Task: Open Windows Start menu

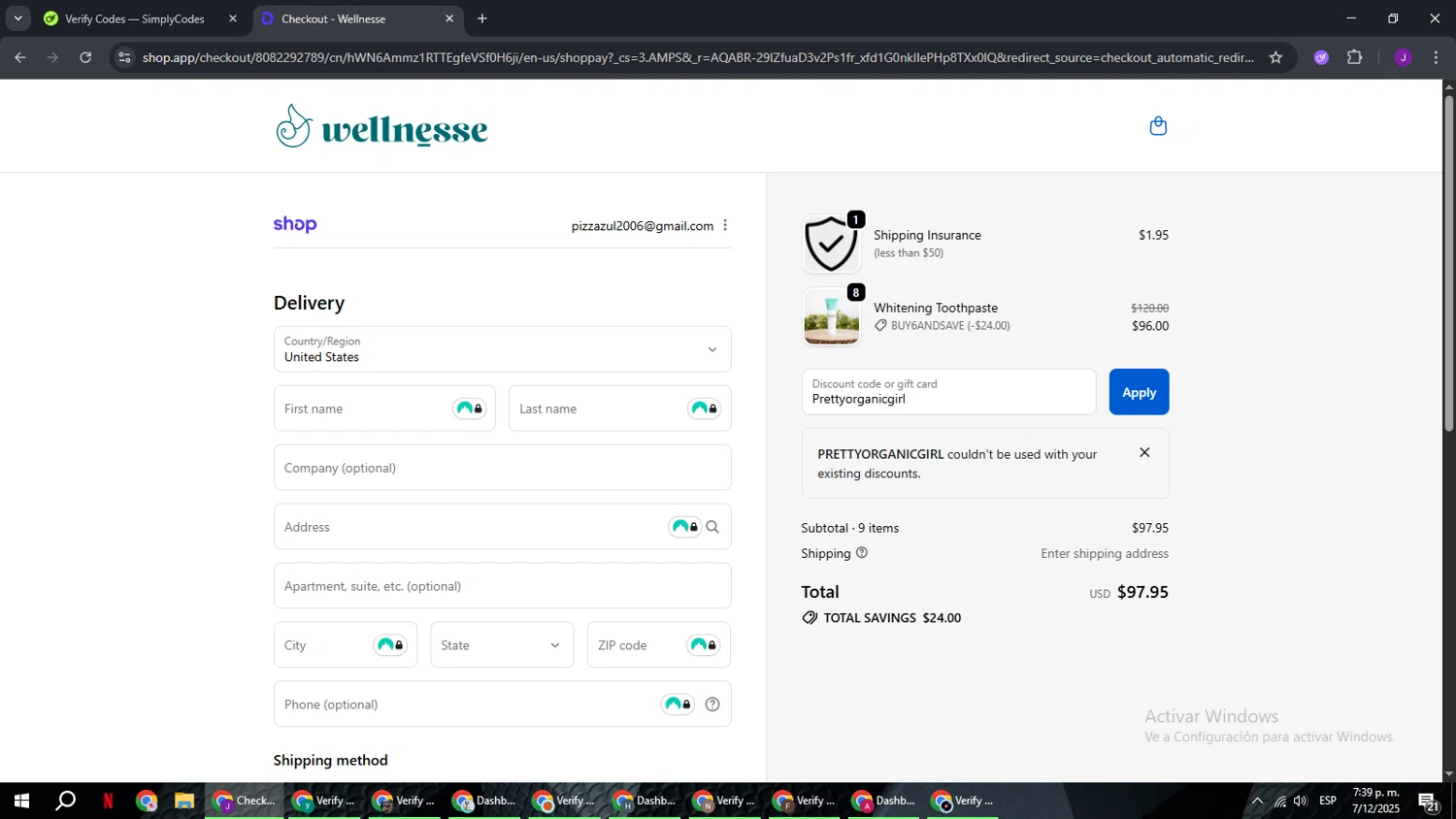Action: (21, 802)
